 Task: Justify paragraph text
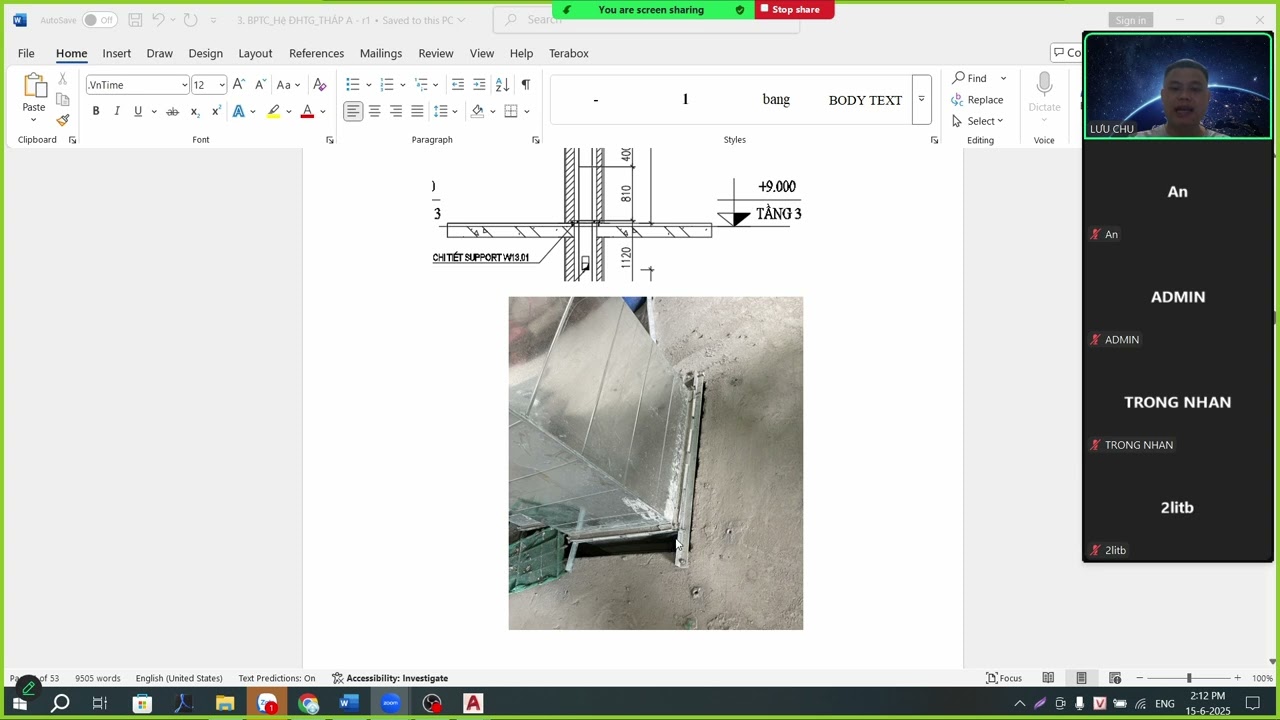pos(417,111)
